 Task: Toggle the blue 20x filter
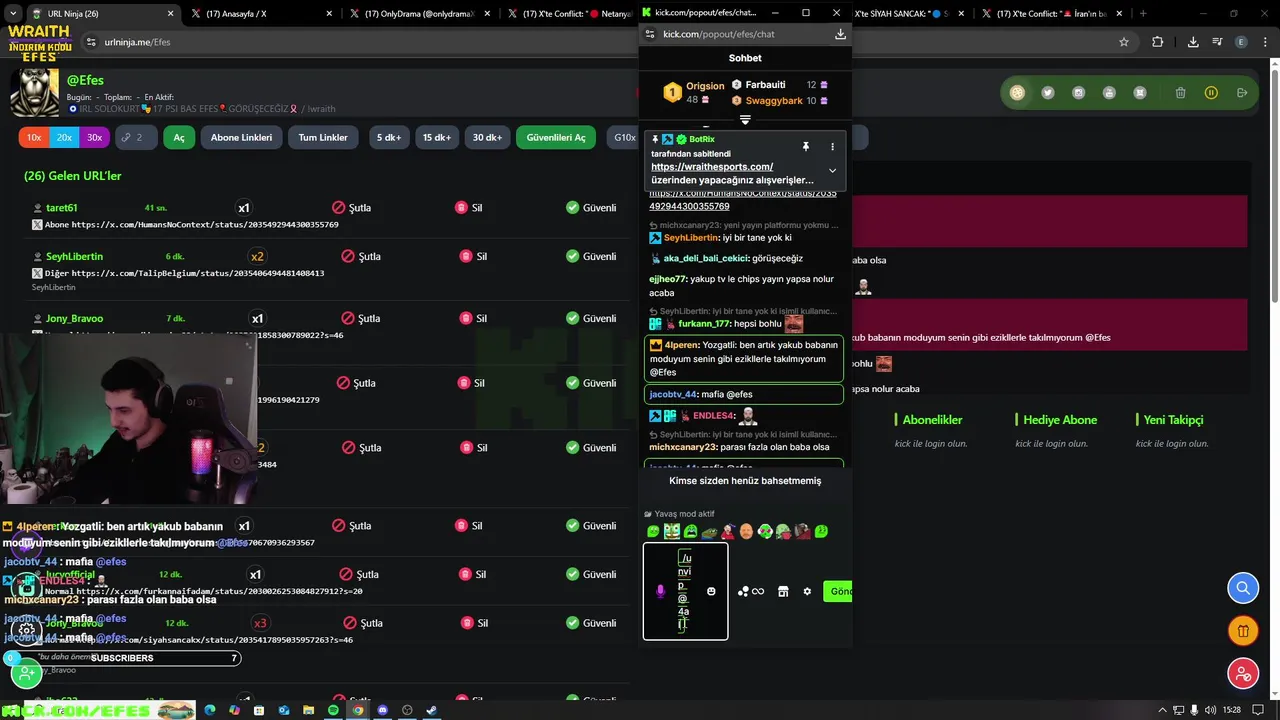(64, 137)
